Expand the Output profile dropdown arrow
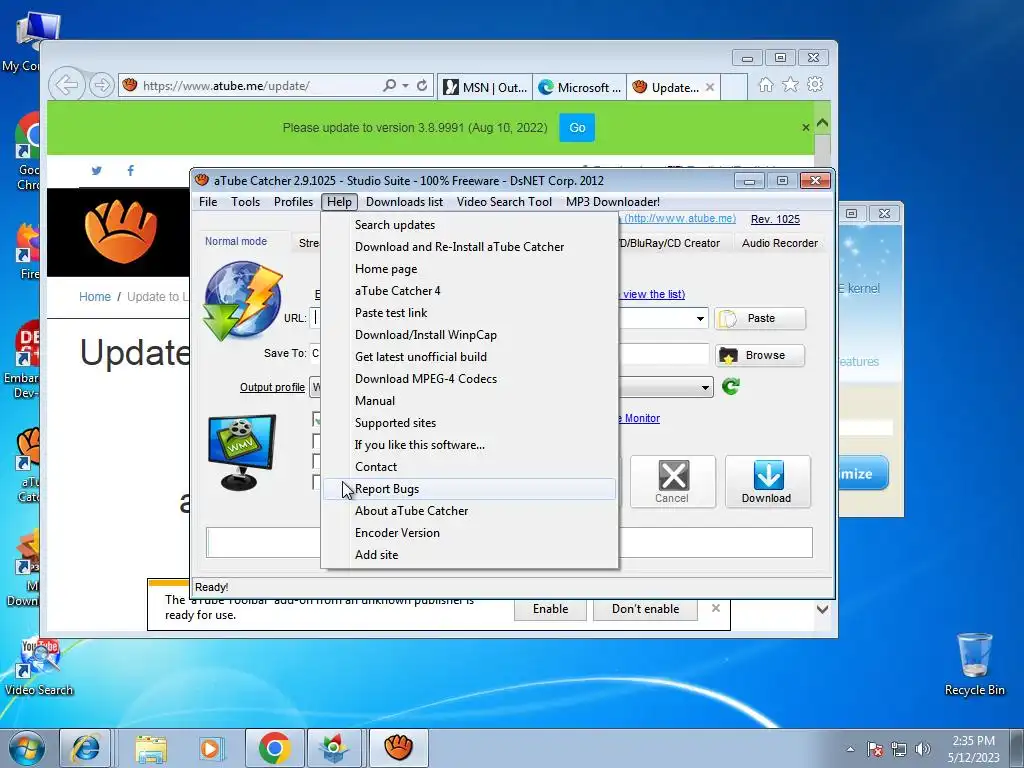 pyautogui.click(x=705, y=387)
